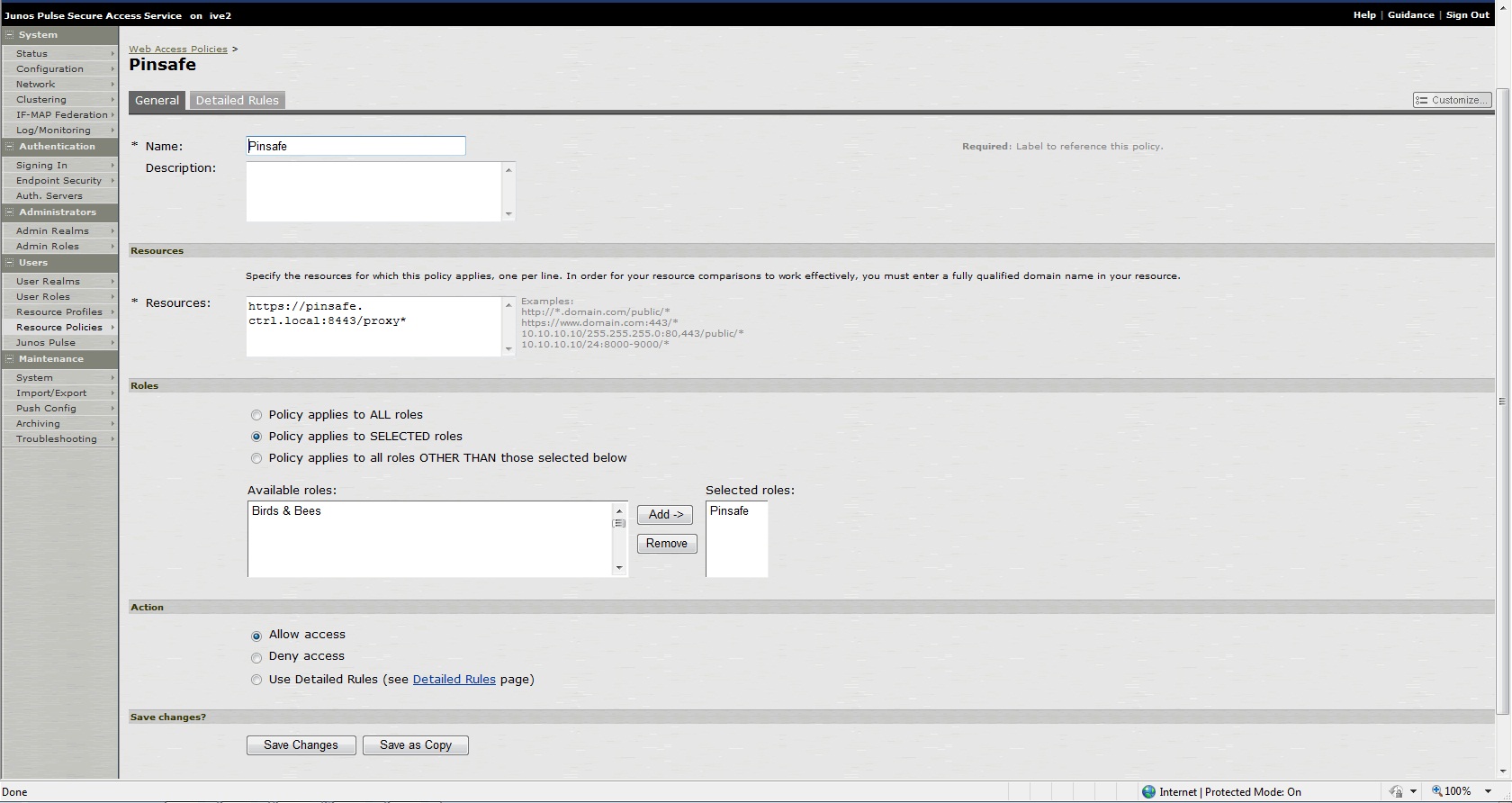Collapse the Maintenance section icon
This screenshot has width=1512, height=803.
9,359
